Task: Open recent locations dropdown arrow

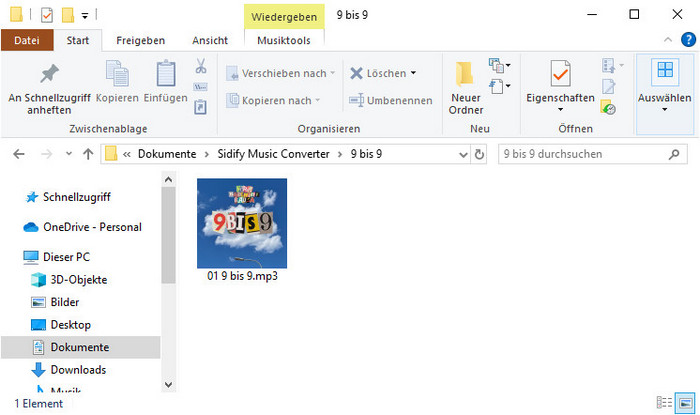Action: coord(69,154)
